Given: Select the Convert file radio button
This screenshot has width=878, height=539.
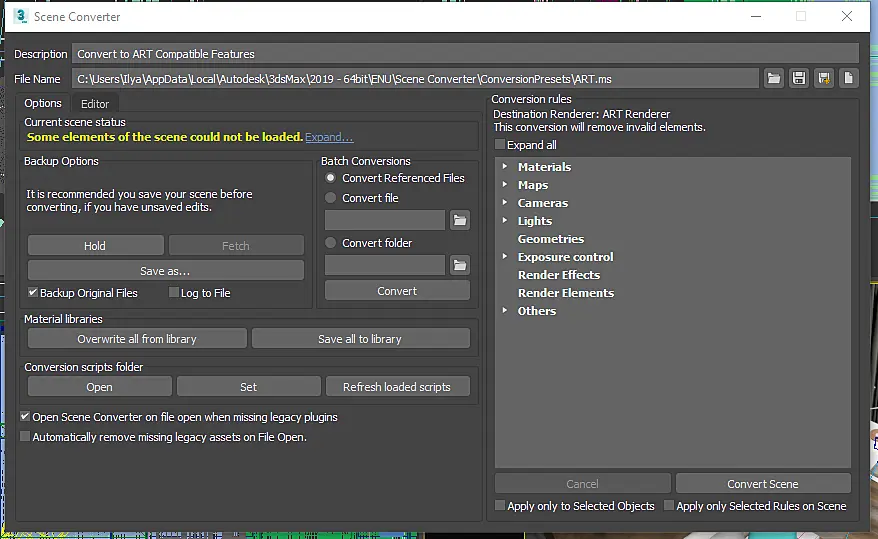Looking at the screenshot, I should click(331, 198).
